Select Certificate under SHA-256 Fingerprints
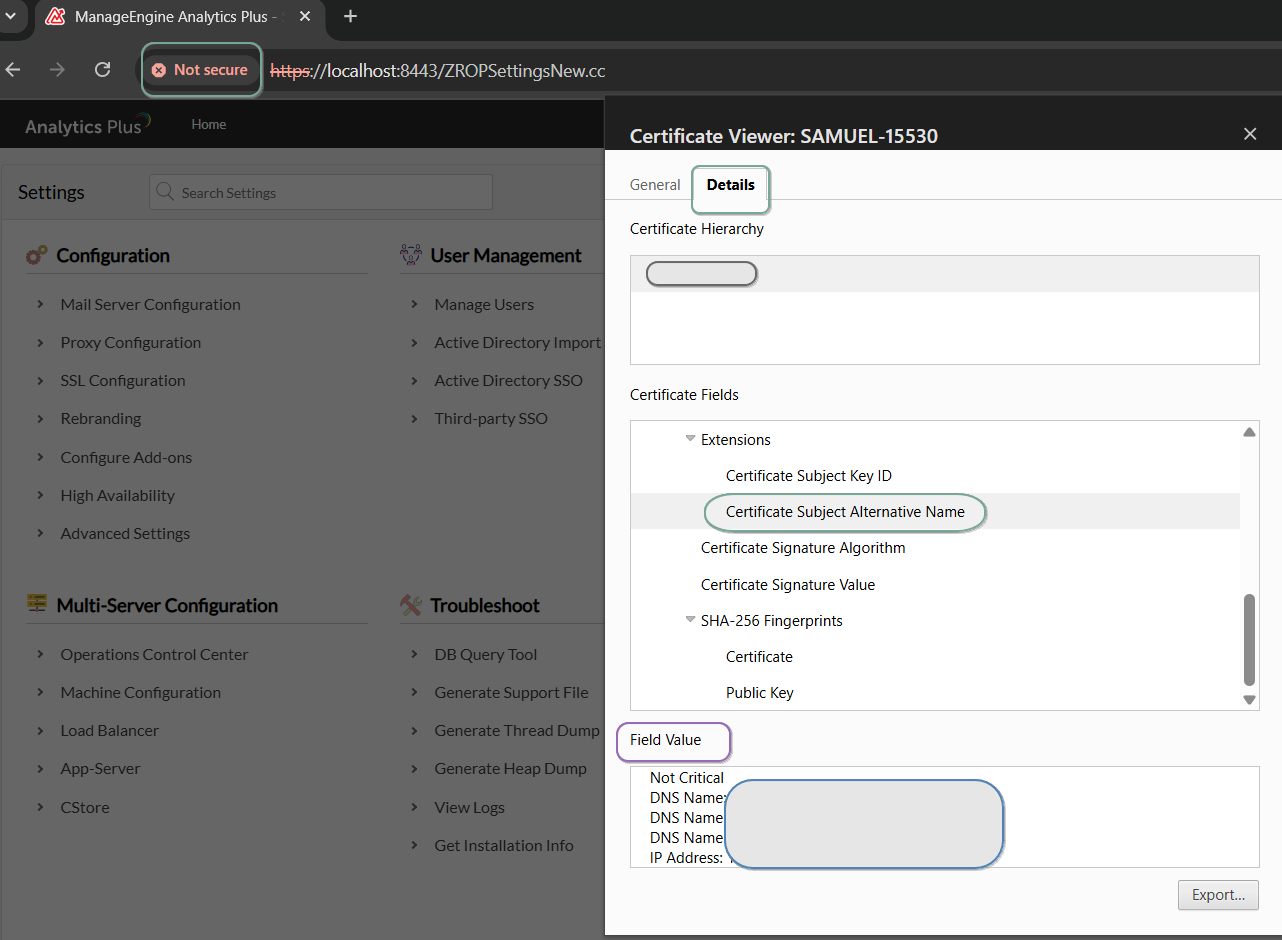The height and width of the screenshot is (940, 1282). coord(759,657)
